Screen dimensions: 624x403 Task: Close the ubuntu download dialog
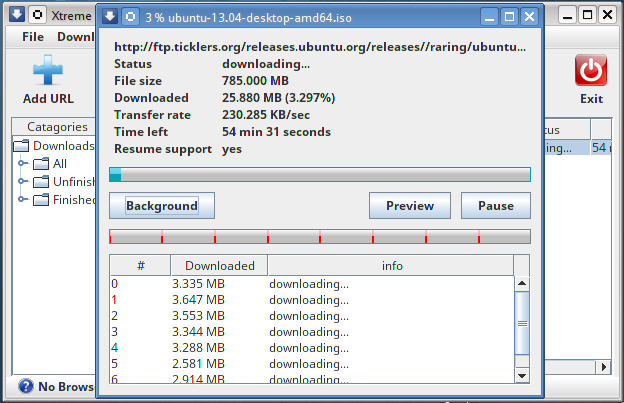[x=529, y=17]
